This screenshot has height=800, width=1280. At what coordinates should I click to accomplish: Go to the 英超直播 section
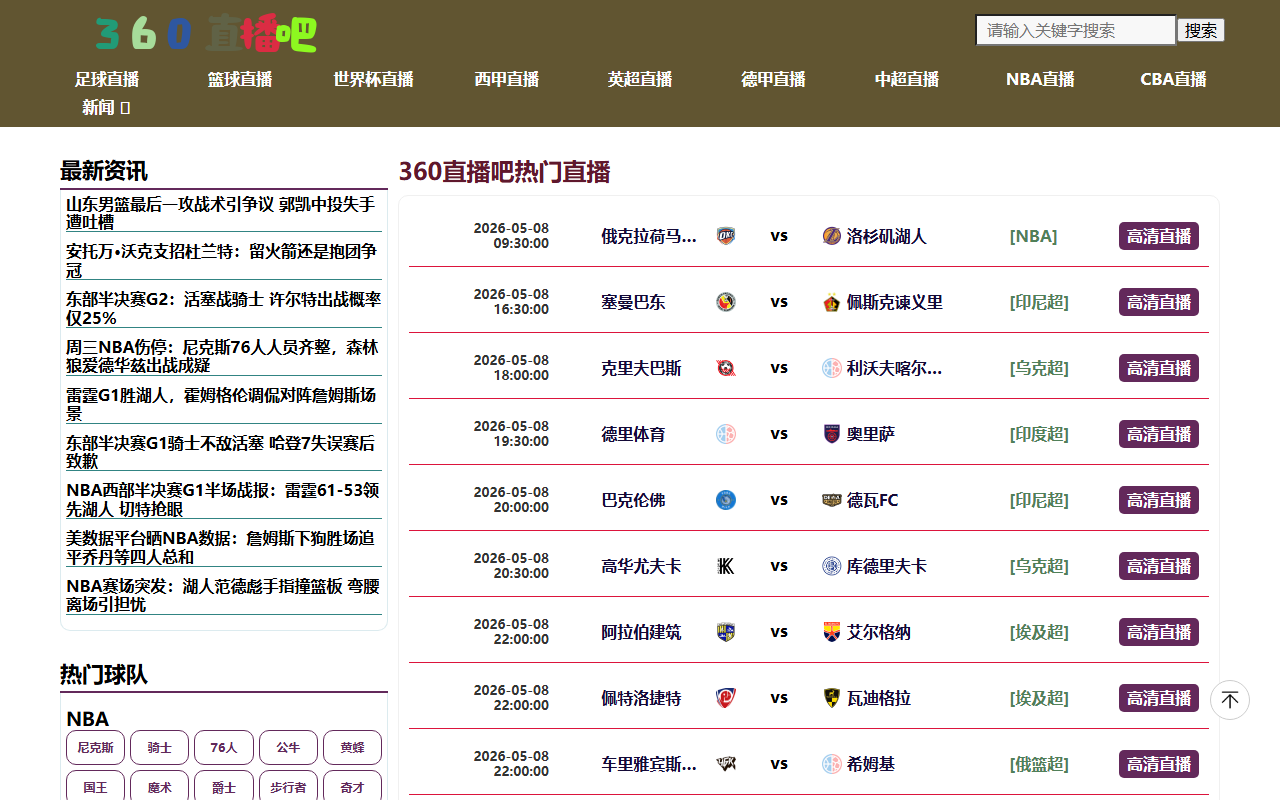(x=640, y=79)
